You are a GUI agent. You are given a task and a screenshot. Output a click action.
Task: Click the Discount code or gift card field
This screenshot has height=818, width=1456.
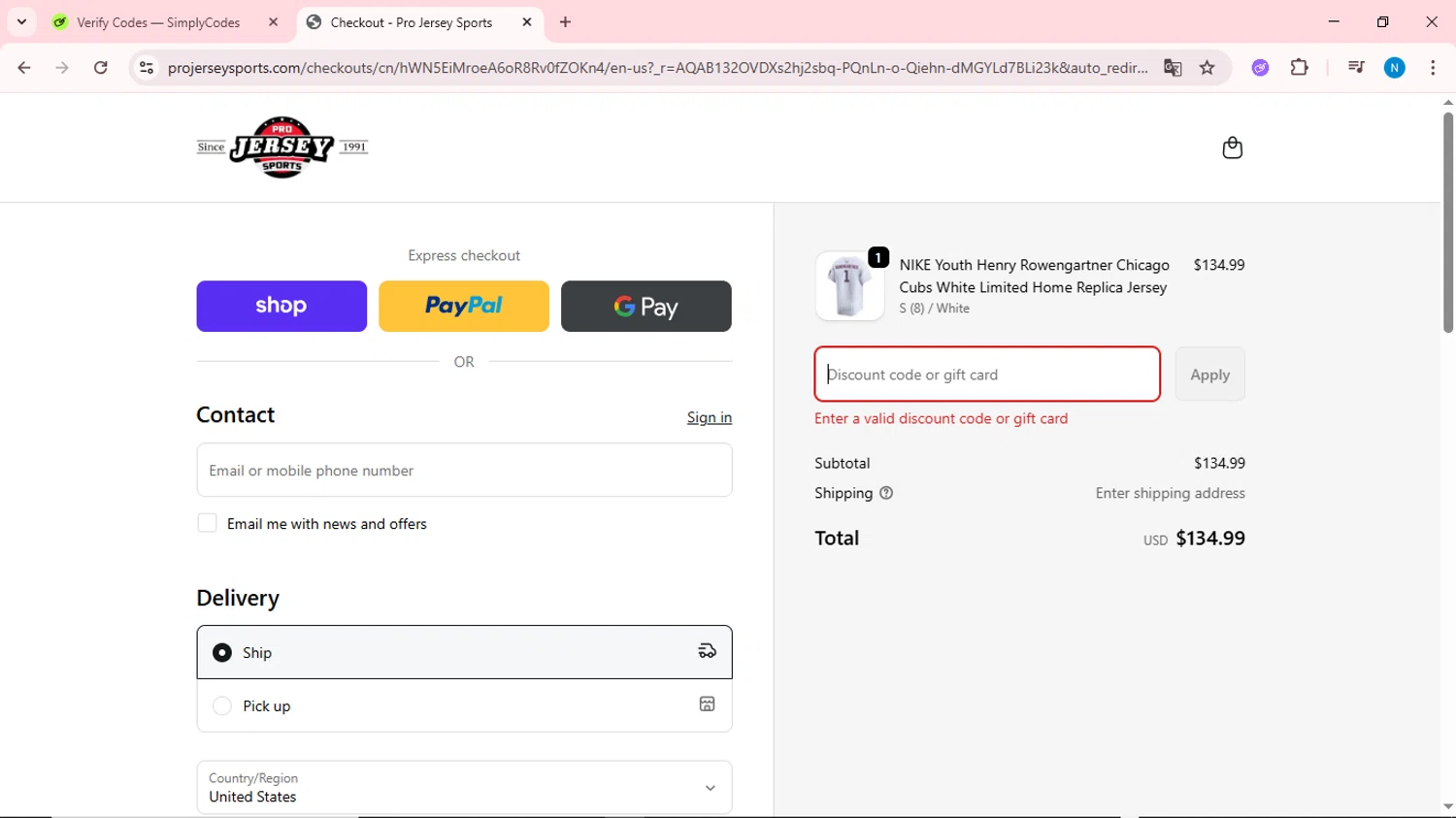pyautogui.click(x=987, y=375)
